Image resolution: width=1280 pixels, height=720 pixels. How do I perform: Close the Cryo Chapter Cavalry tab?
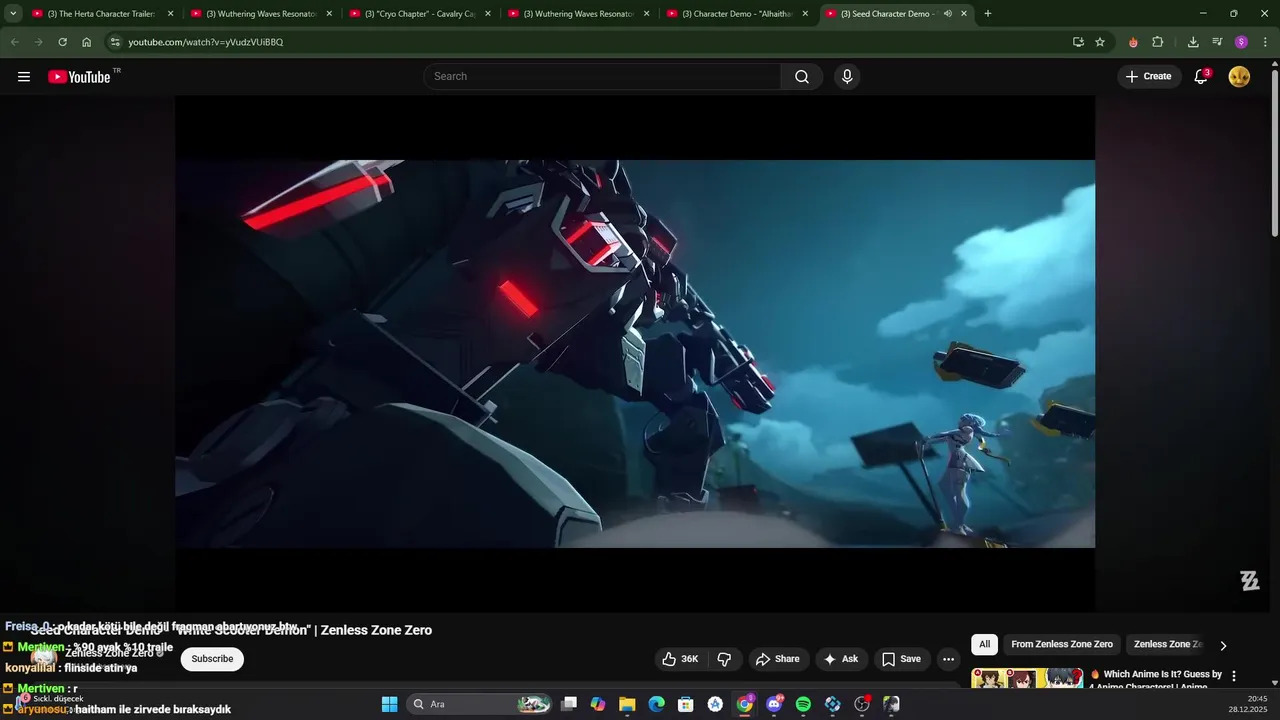pos(488,14)
